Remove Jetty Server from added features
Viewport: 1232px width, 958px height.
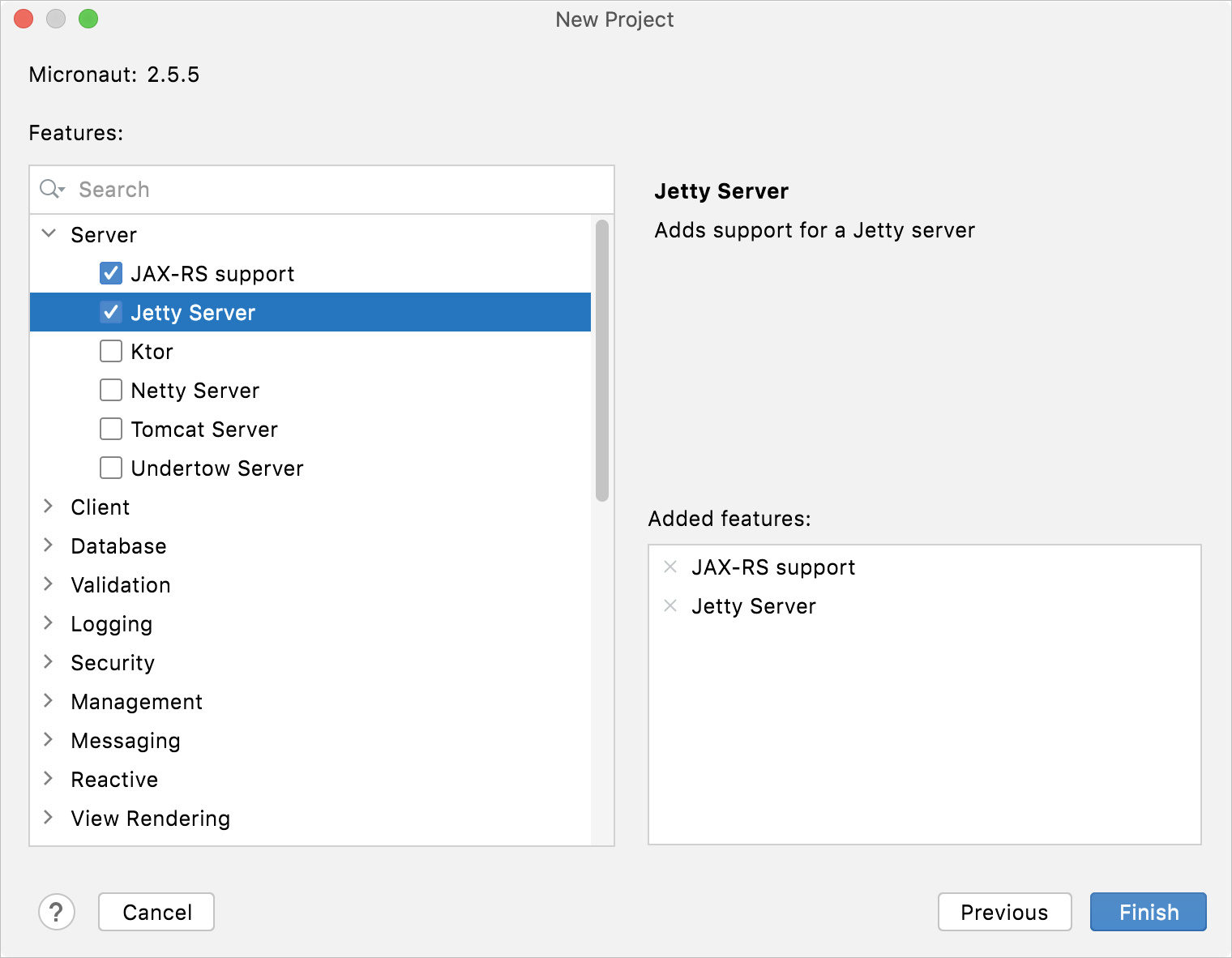point(670,606)
